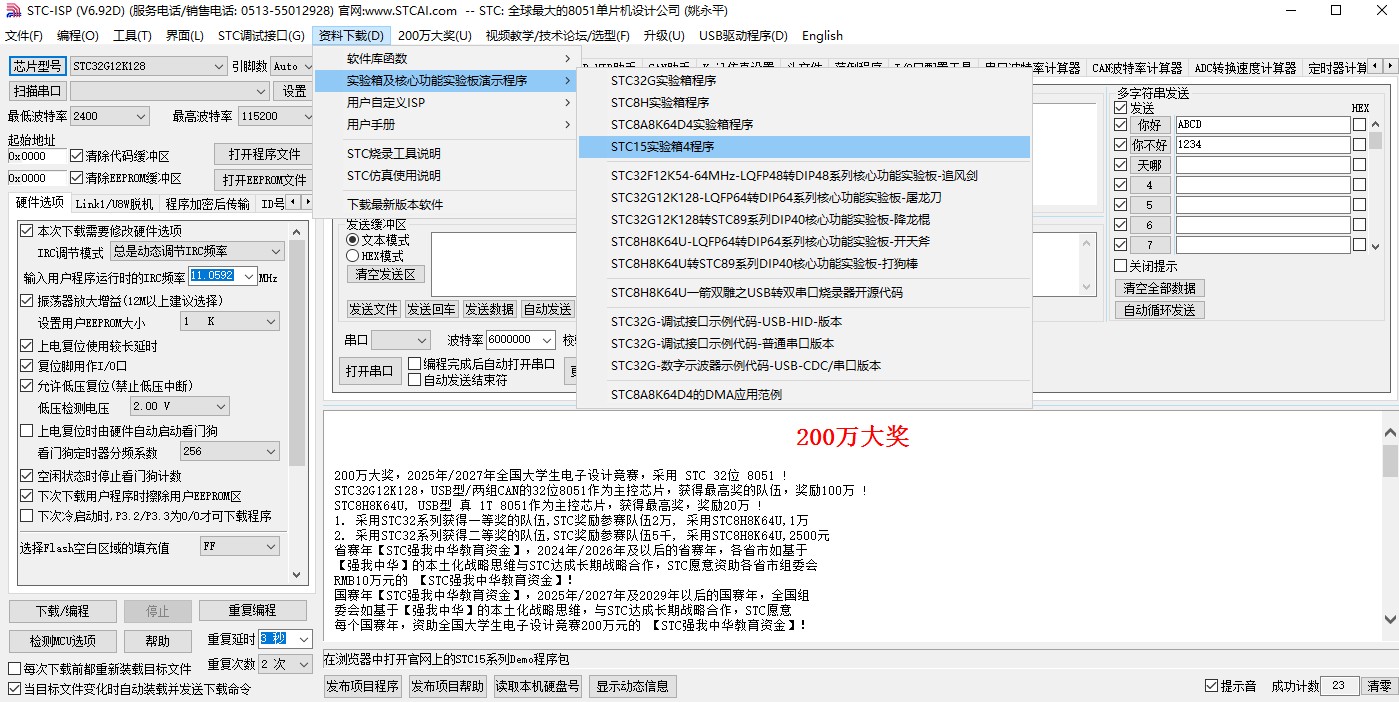This screenshot has height=702, width=1399.
Task: Expand 软件库函数 submenu
Action: [446, 58]
